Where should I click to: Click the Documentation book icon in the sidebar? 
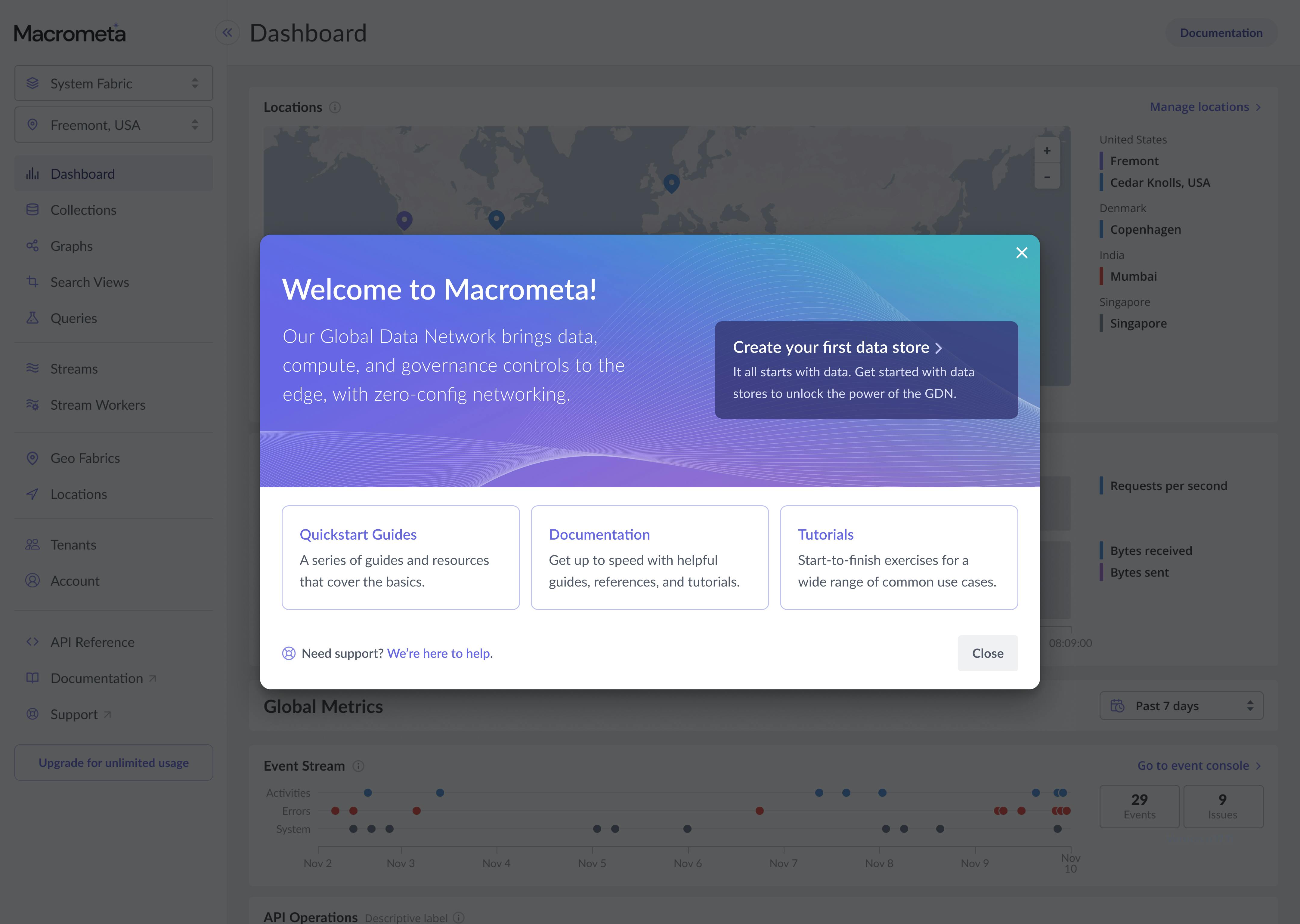tap(32, 678)
